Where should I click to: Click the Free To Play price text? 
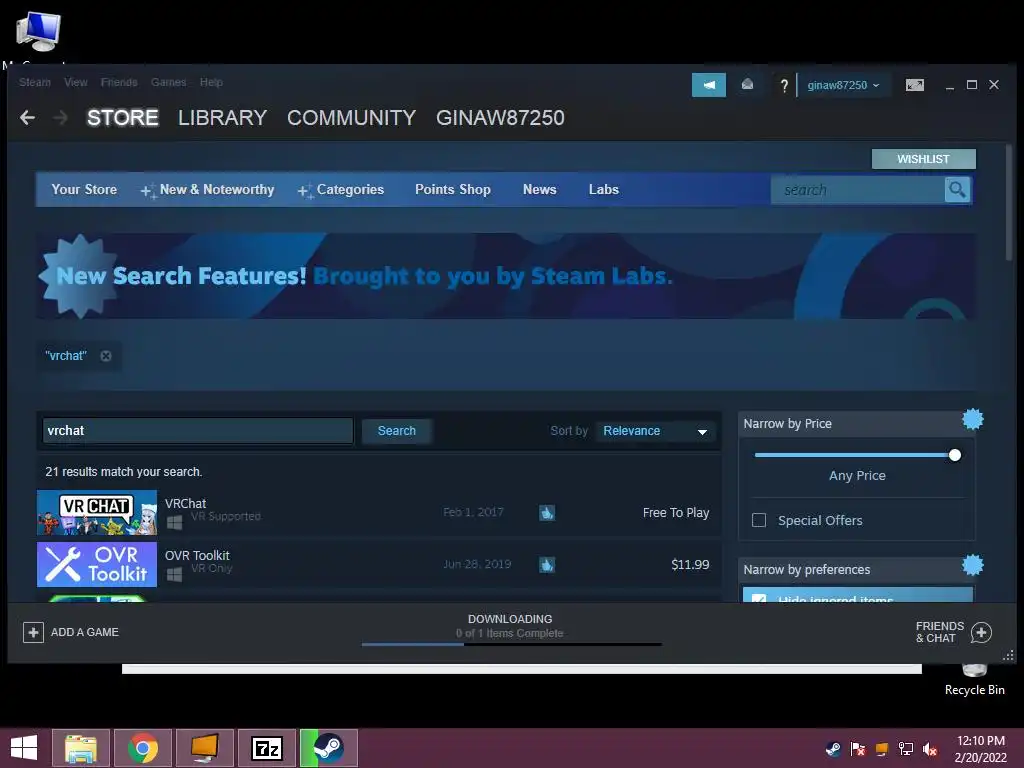coord(676,513)
